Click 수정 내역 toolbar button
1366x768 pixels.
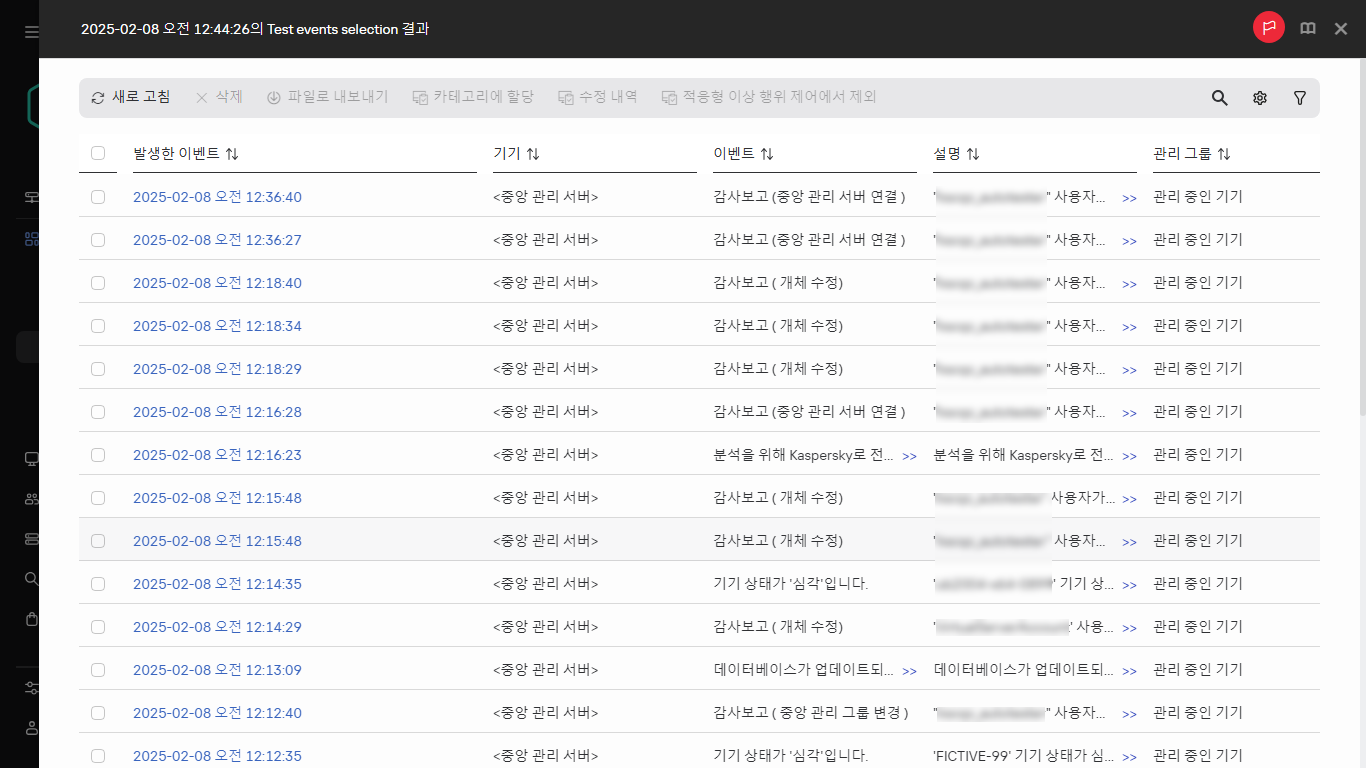[598, 97]
